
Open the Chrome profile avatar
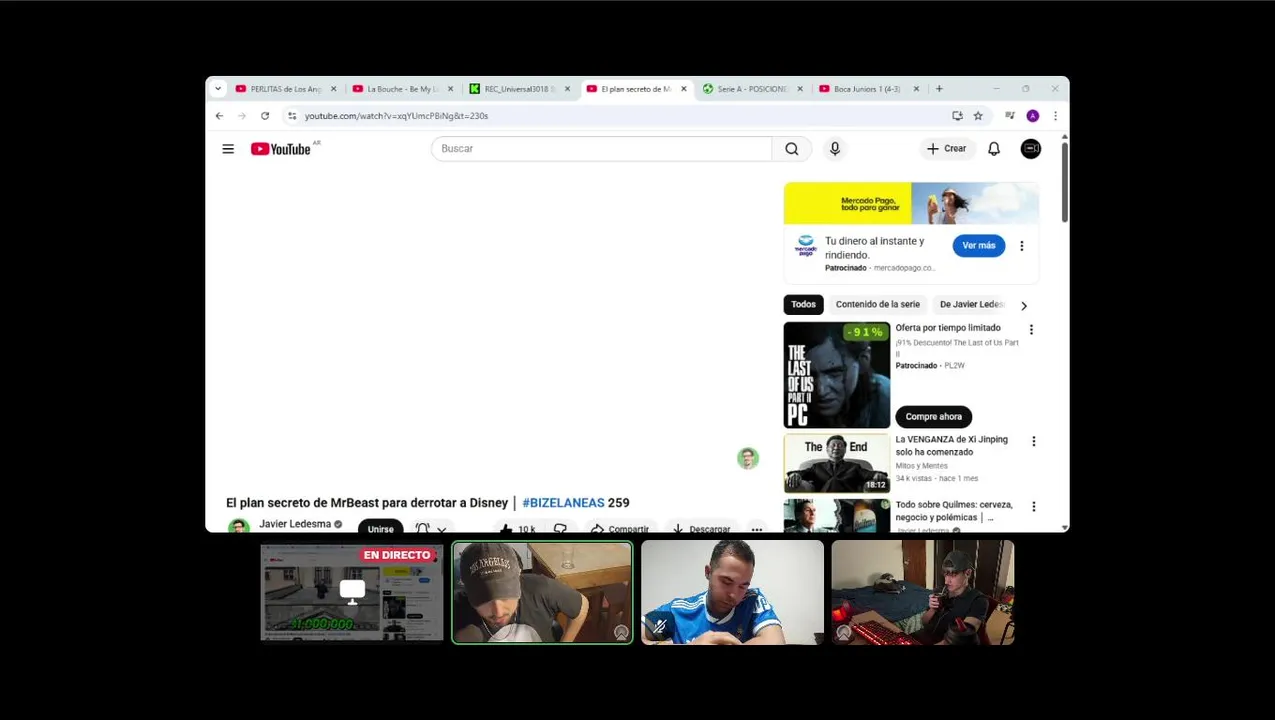[x=1033, y=116]
